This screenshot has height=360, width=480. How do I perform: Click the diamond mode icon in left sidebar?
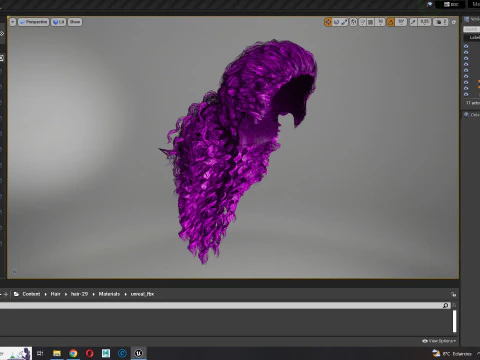(2, 33)
